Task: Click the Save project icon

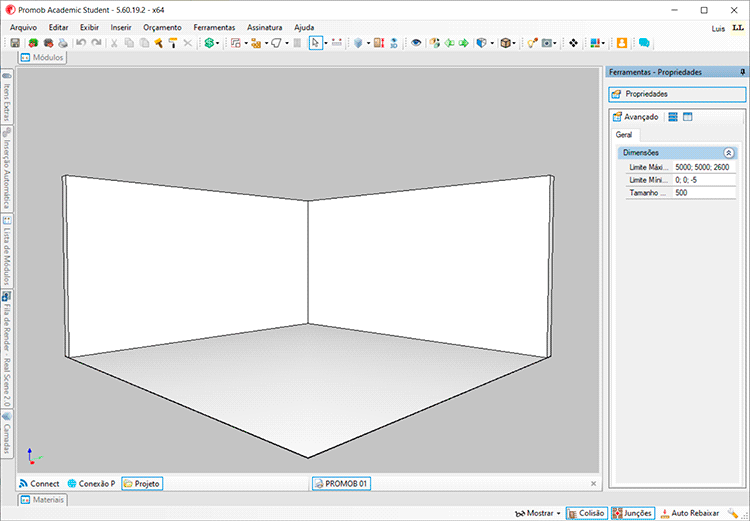Action: tap(15, 43)
